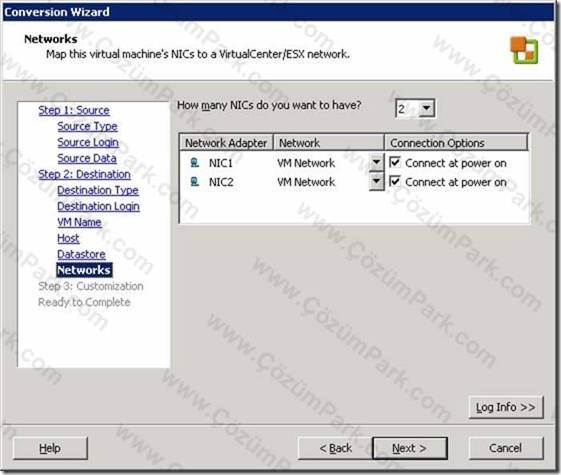Proceed with the Next button
561x475 pixels.
point(410,448)
